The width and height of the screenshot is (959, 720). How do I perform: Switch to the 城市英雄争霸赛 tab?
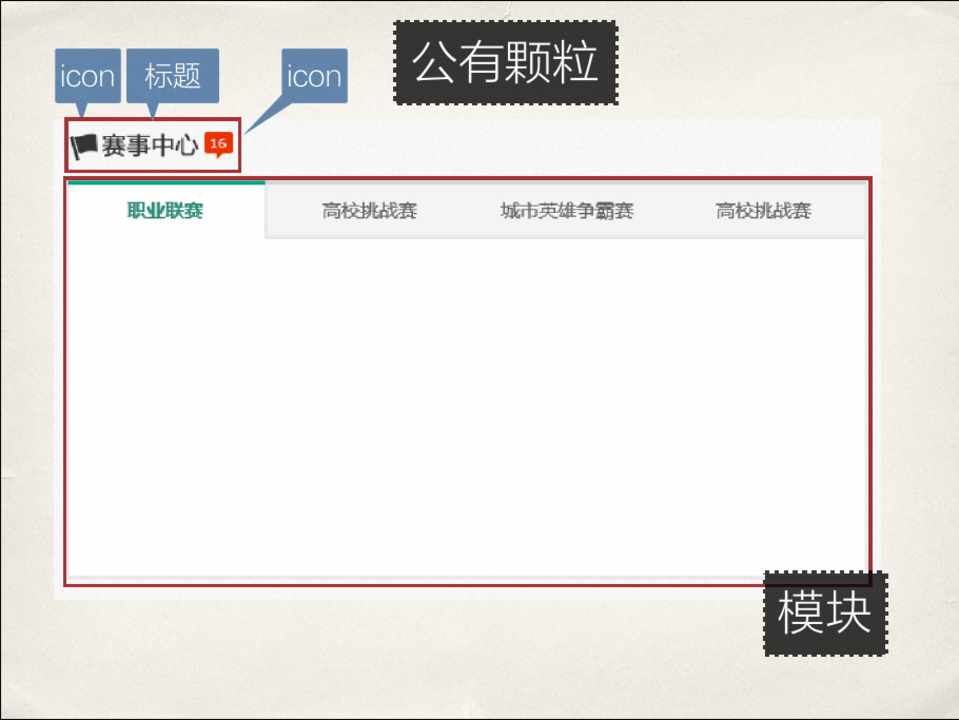[567, 211]
